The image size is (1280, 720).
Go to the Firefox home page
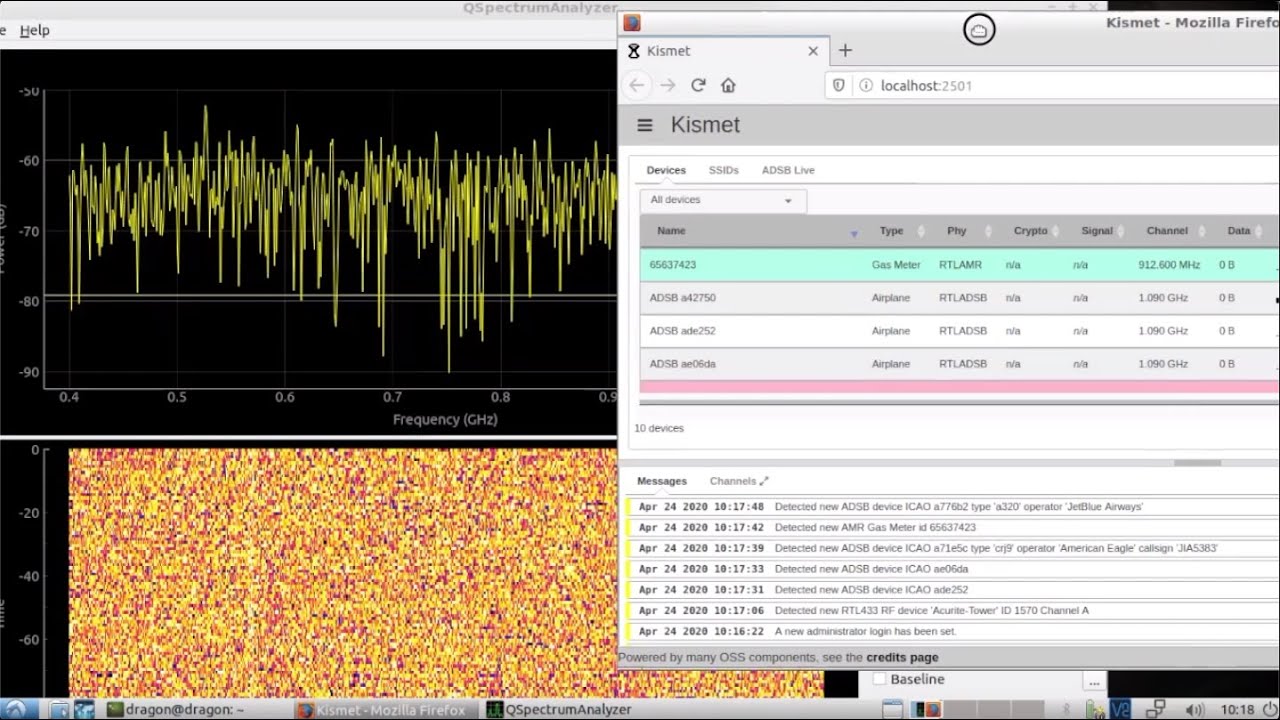(x=728, y=85)
